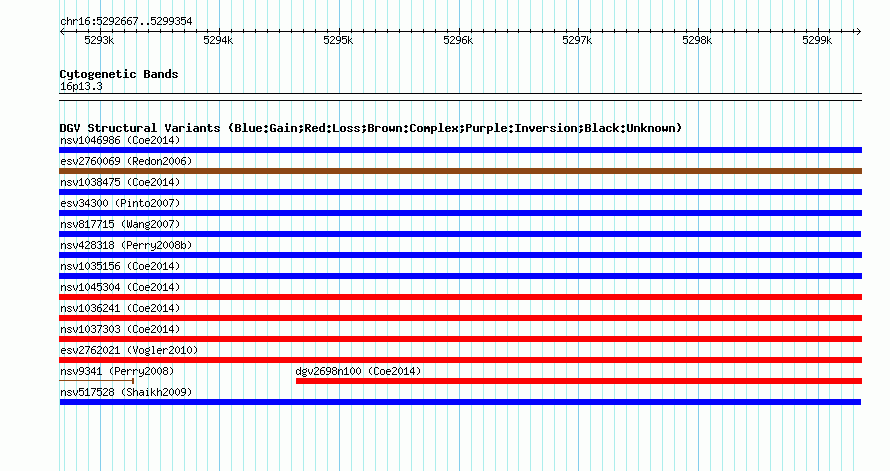Open the nsv428318 (Perry2008b) label
Screen dimensions: 890x471
point(126,245)
